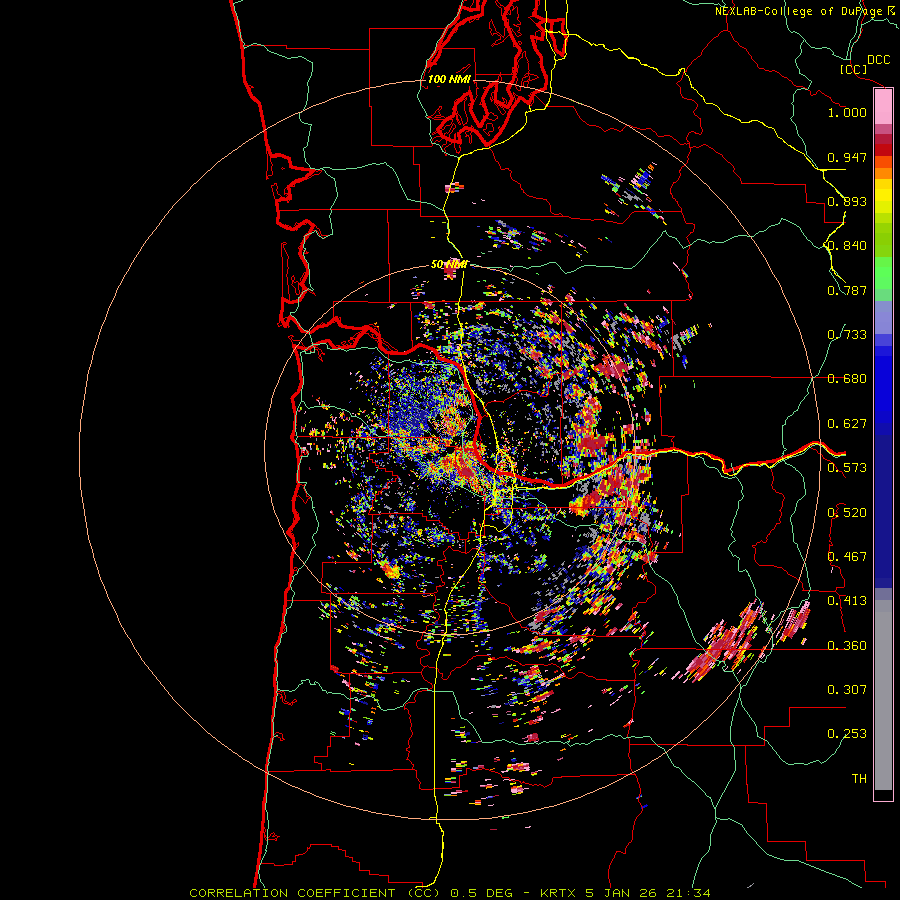900x900 pixels.
Task: Select the 0.573 scale value
Action: click(x=847, y=468)
